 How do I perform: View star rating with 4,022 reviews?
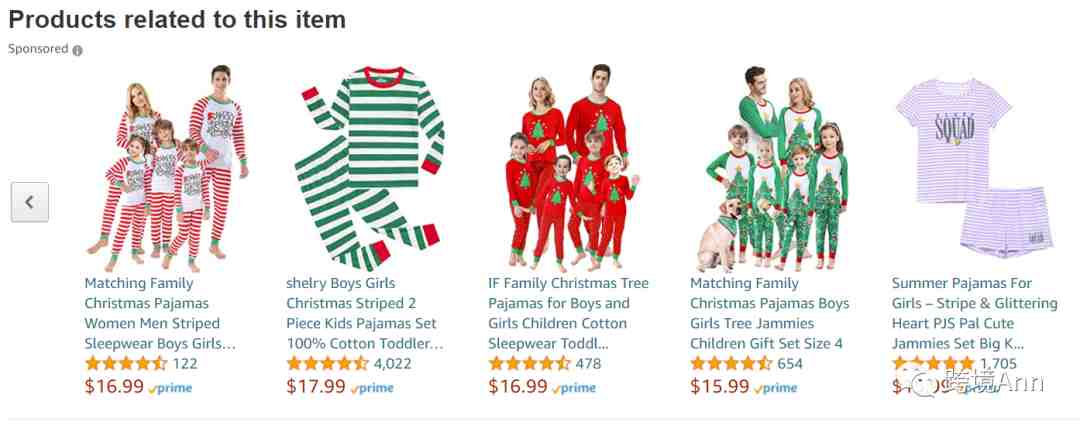click(328, 364)
